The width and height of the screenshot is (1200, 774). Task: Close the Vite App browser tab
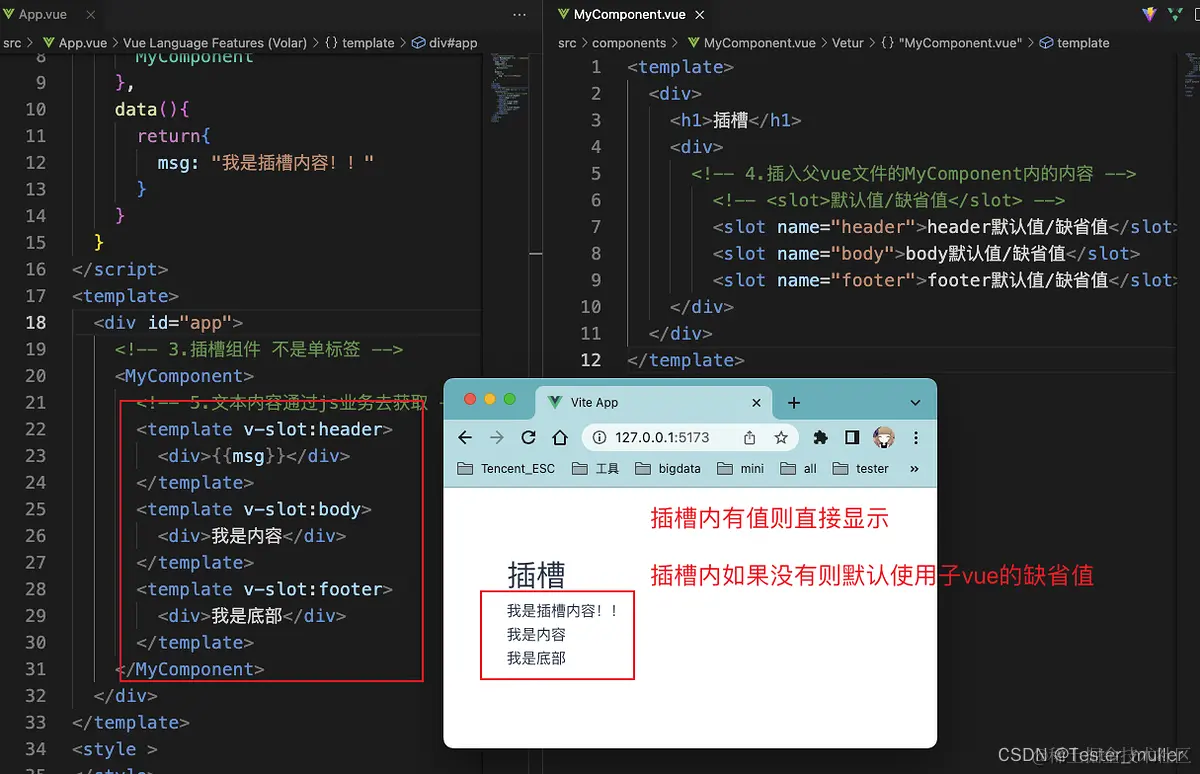[x=756, y=403]
